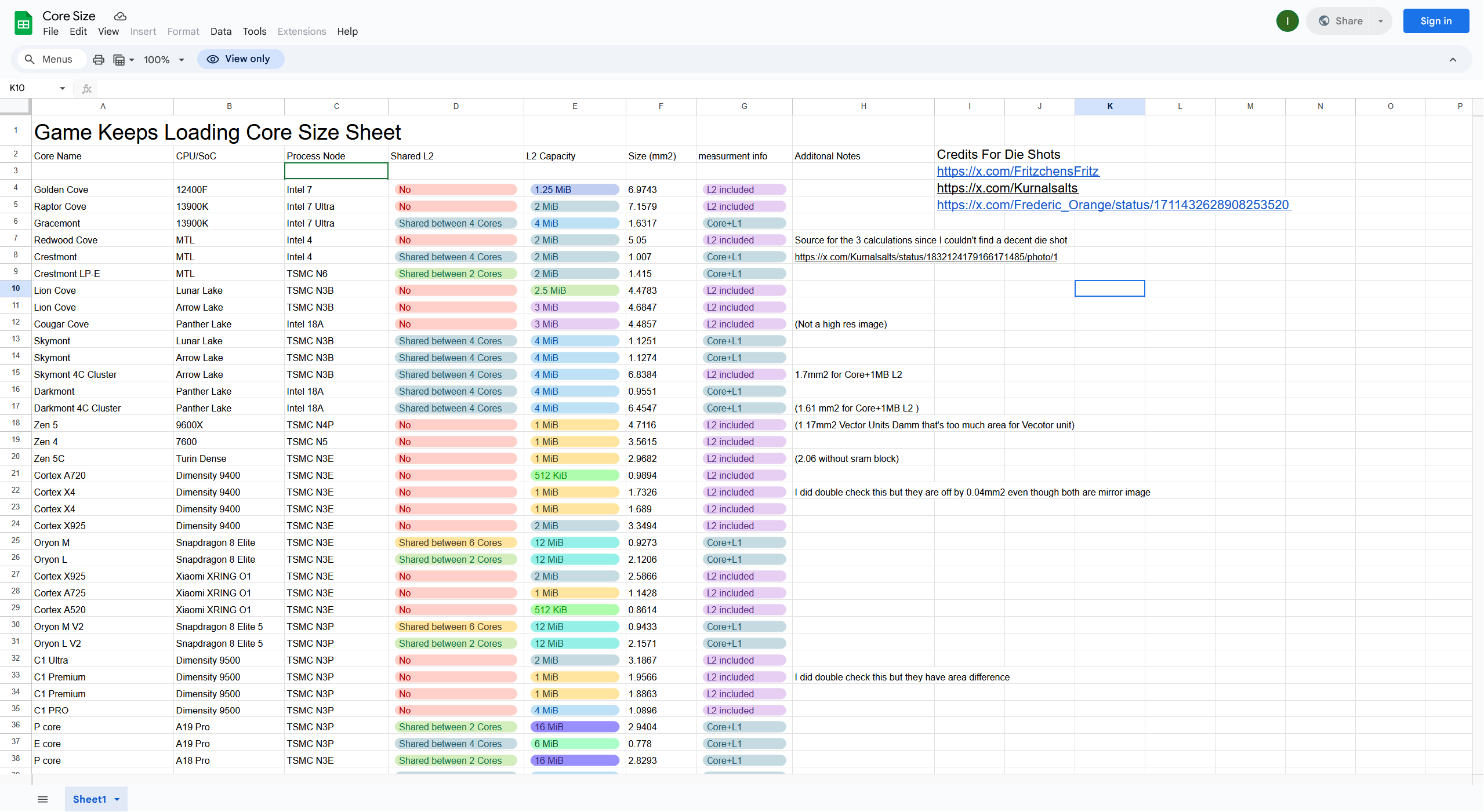
Task: Click the print icon in toolbar
Action: [x=99, y=59]
